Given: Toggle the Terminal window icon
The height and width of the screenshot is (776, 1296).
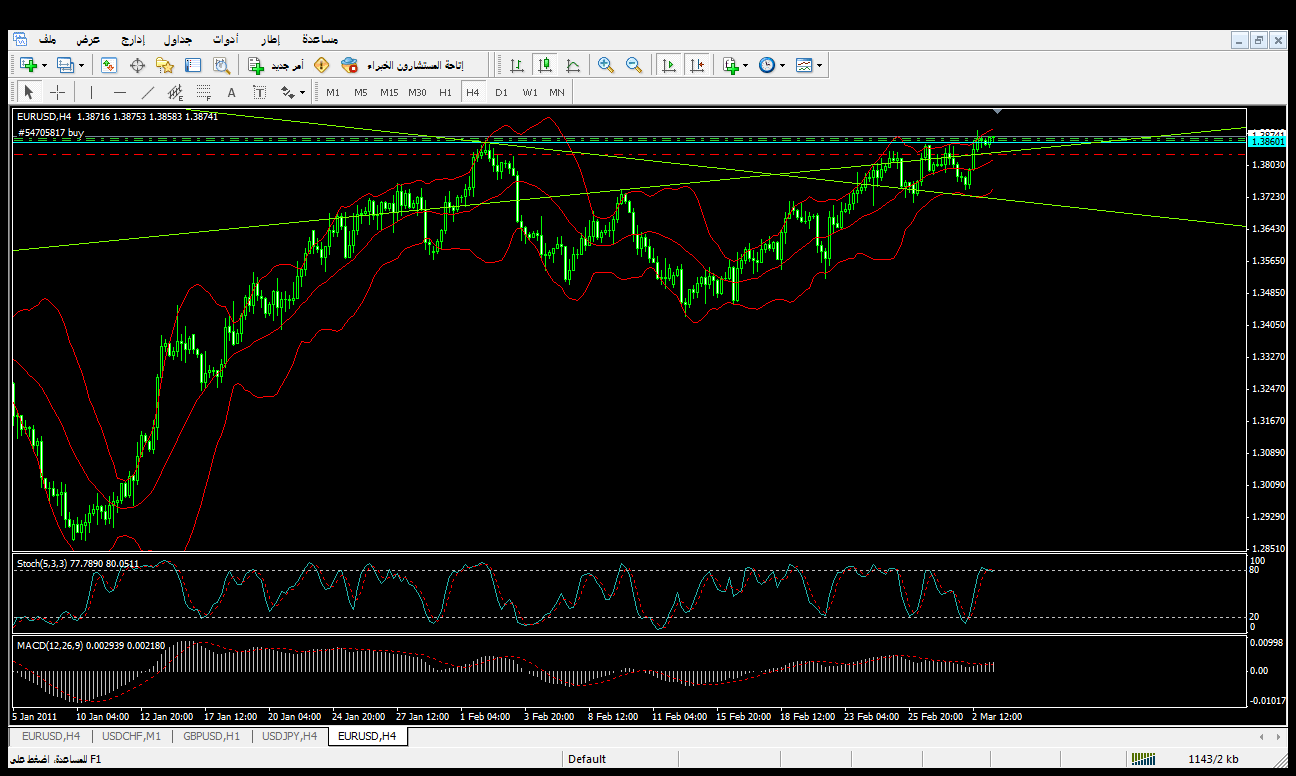Looking at the screenshot, I should [193, 65].
